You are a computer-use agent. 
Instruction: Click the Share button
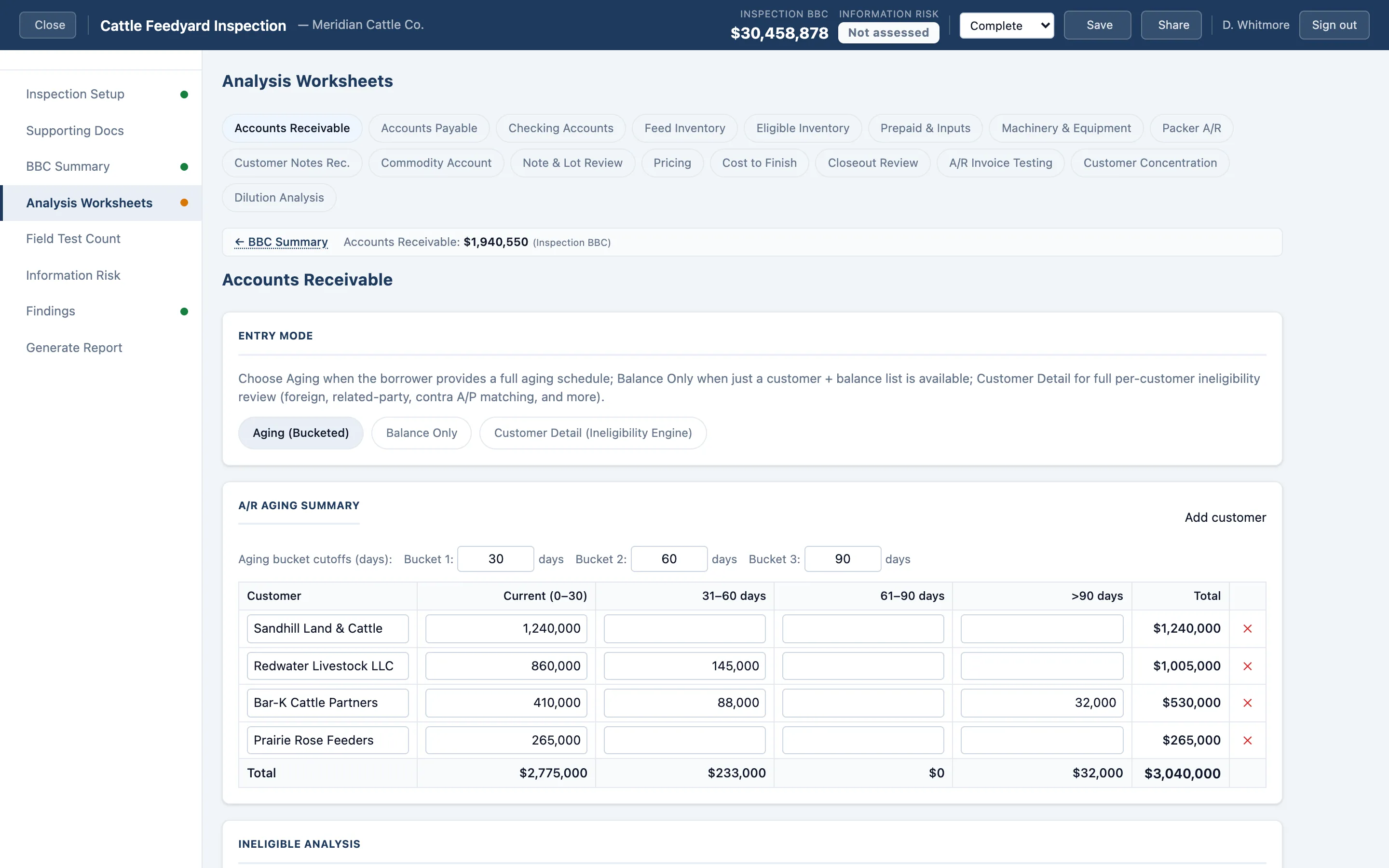pos(1171,25)
